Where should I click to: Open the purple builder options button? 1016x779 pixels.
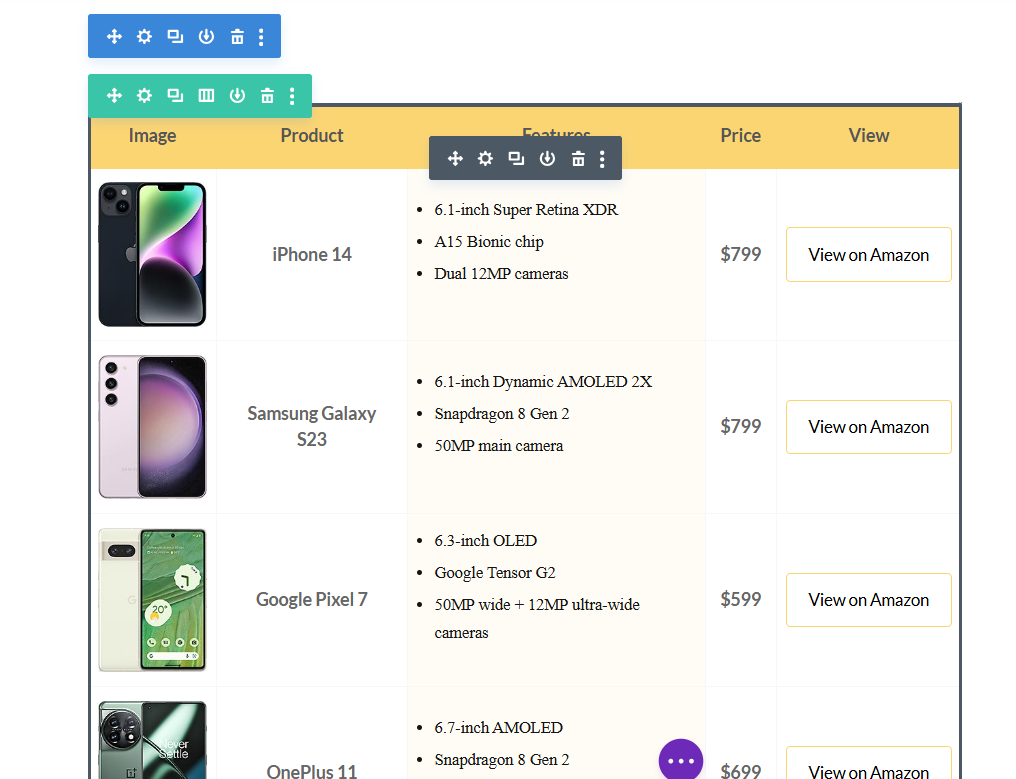pos(680,760)
